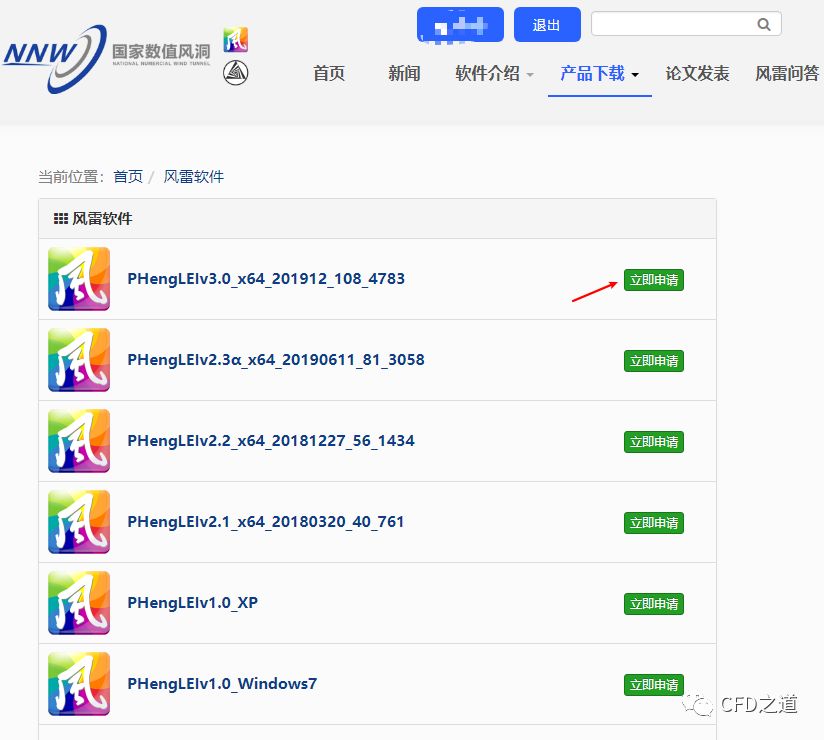
Task: Open PHengLEIv2.2_x64_20181227_56_1434 link
Action: tap(271, 440)
